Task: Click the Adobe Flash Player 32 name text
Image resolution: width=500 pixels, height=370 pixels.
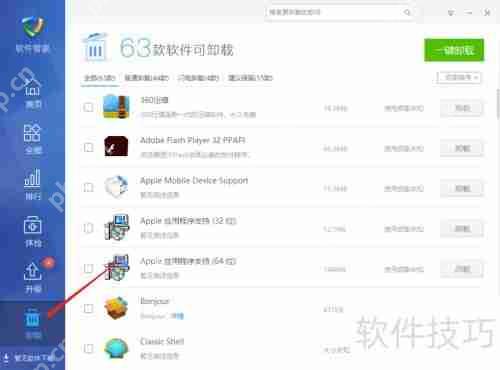Action: 193,140
